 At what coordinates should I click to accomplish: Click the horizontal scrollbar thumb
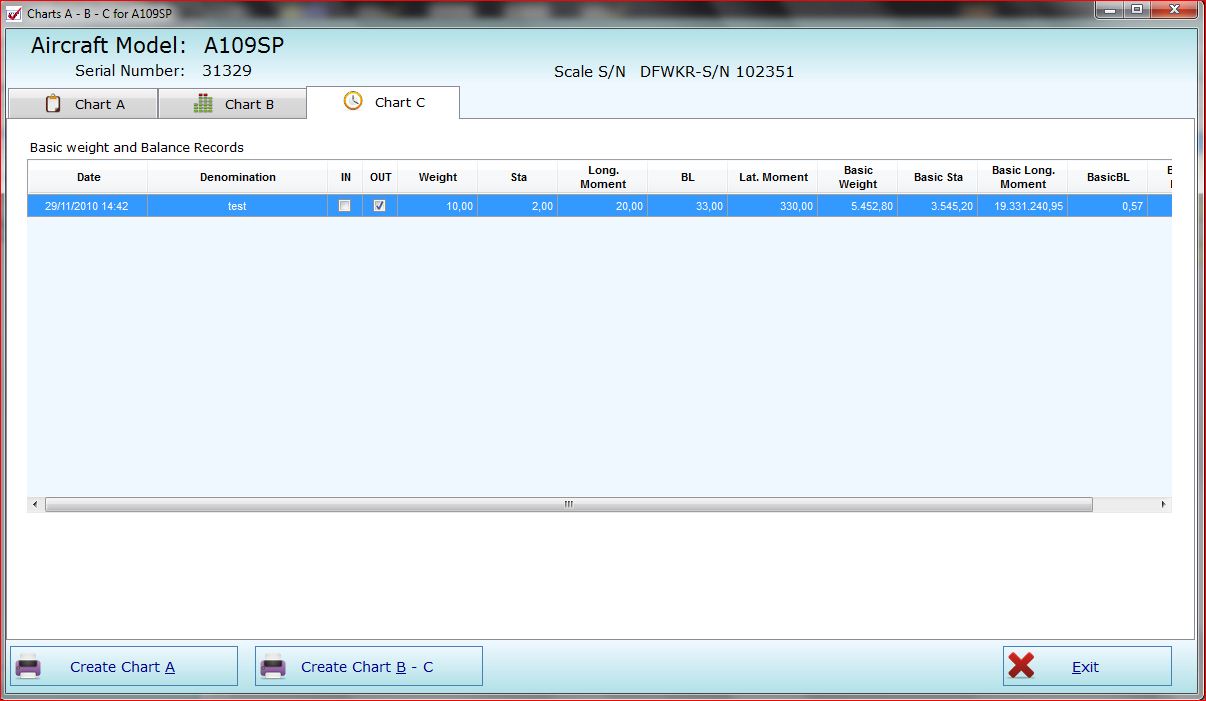[568, 505]
